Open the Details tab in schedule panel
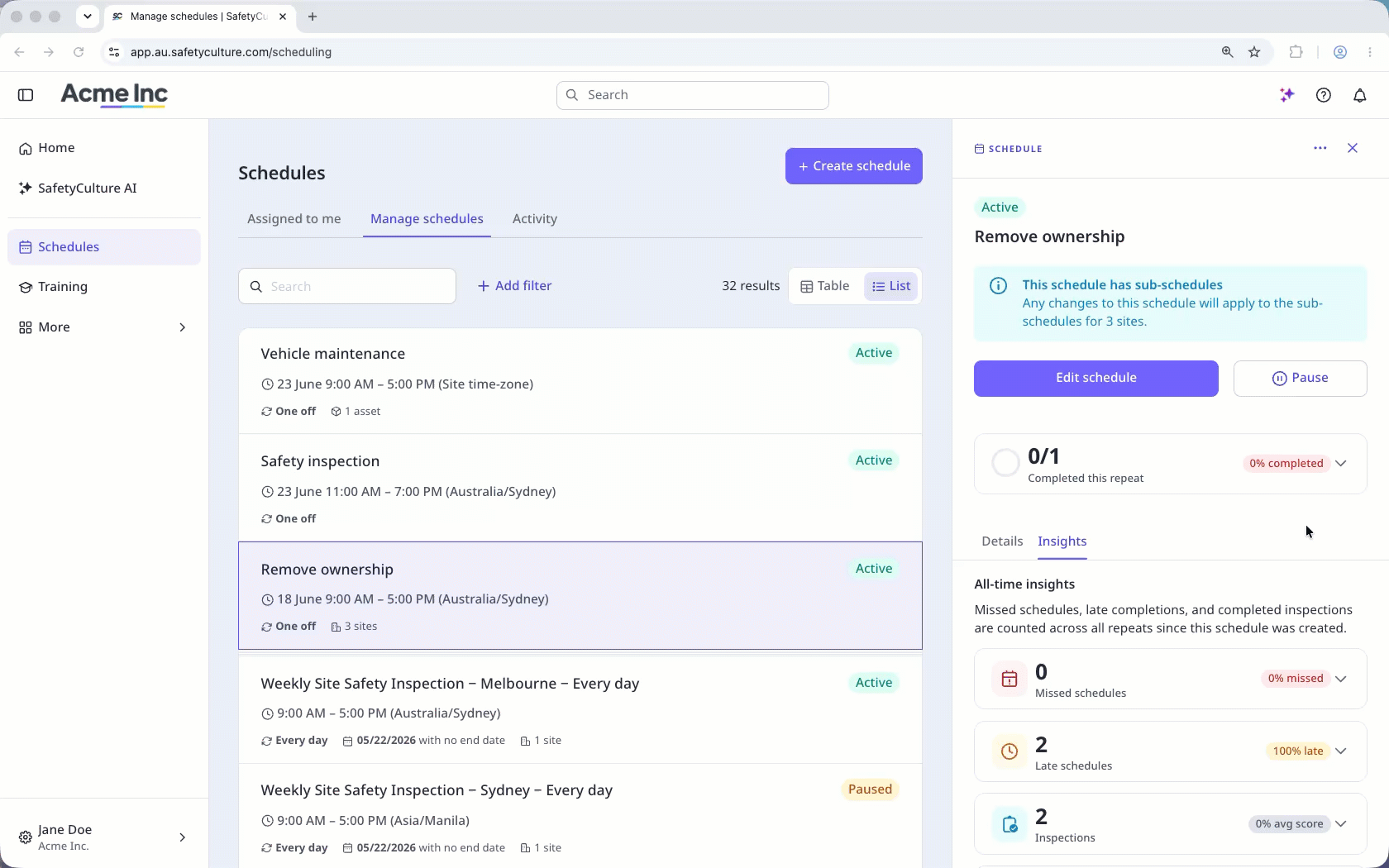The width and height of the screenshot is (1389, 868). (x=1002, y=541)
